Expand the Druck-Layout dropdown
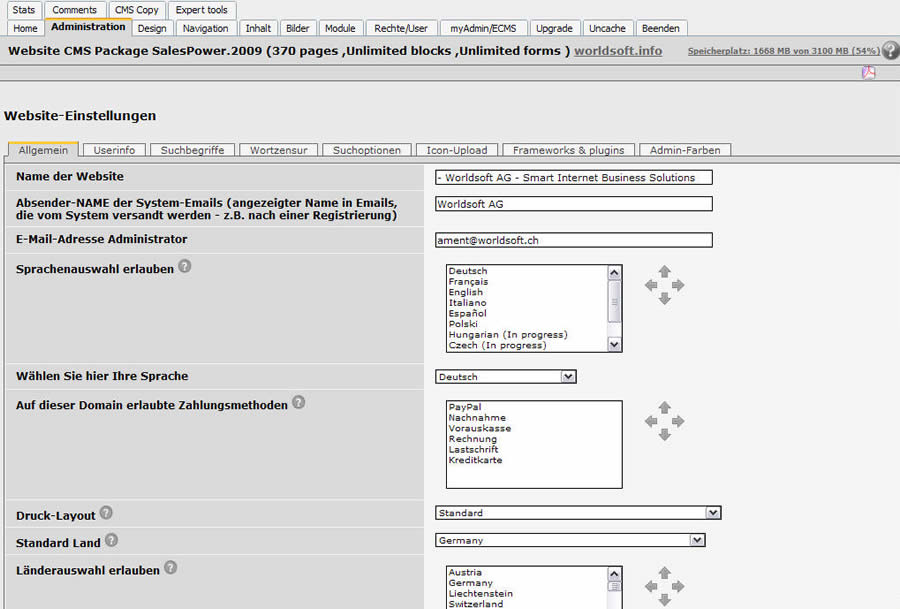This screenshot has height=609, width=900. (x=578, y=513)
